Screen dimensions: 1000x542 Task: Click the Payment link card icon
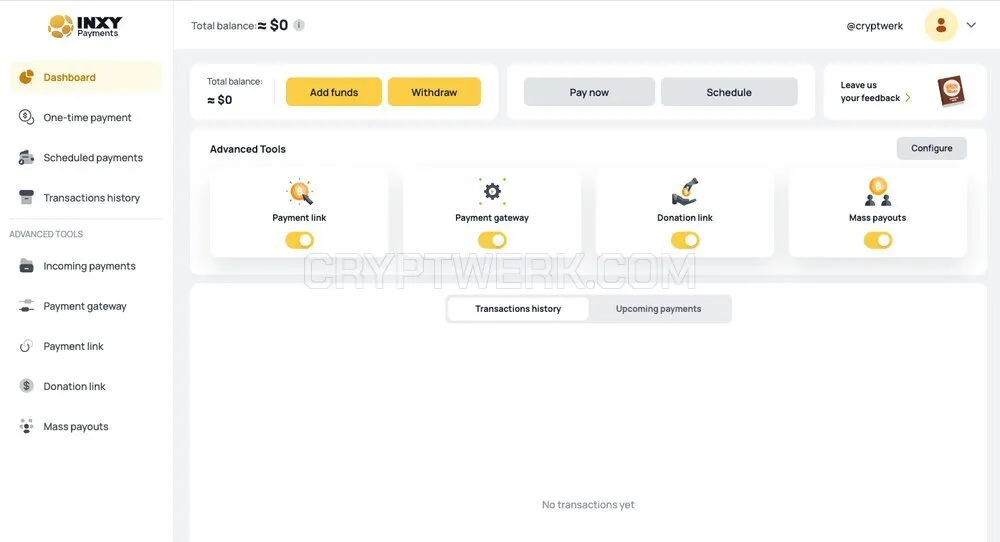[x=299, y=192]
